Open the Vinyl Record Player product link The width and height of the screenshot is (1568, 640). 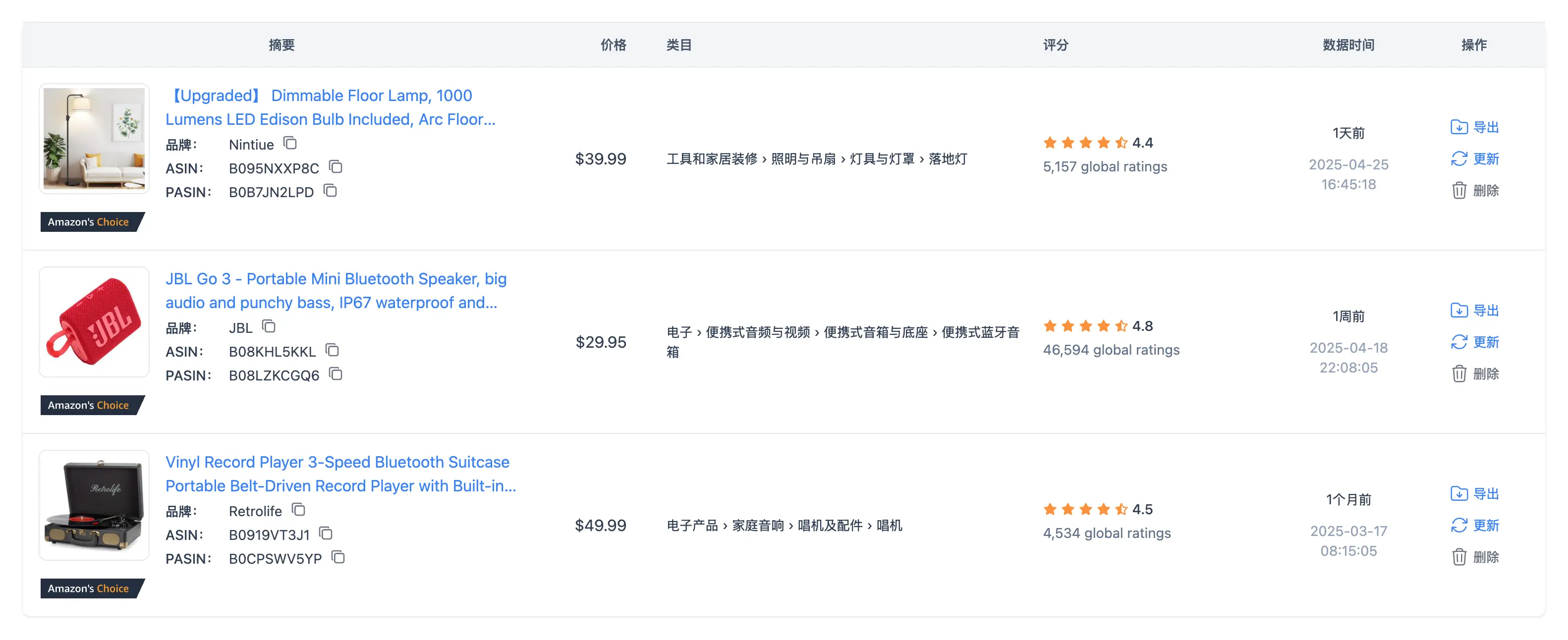(x=341, y=473)
